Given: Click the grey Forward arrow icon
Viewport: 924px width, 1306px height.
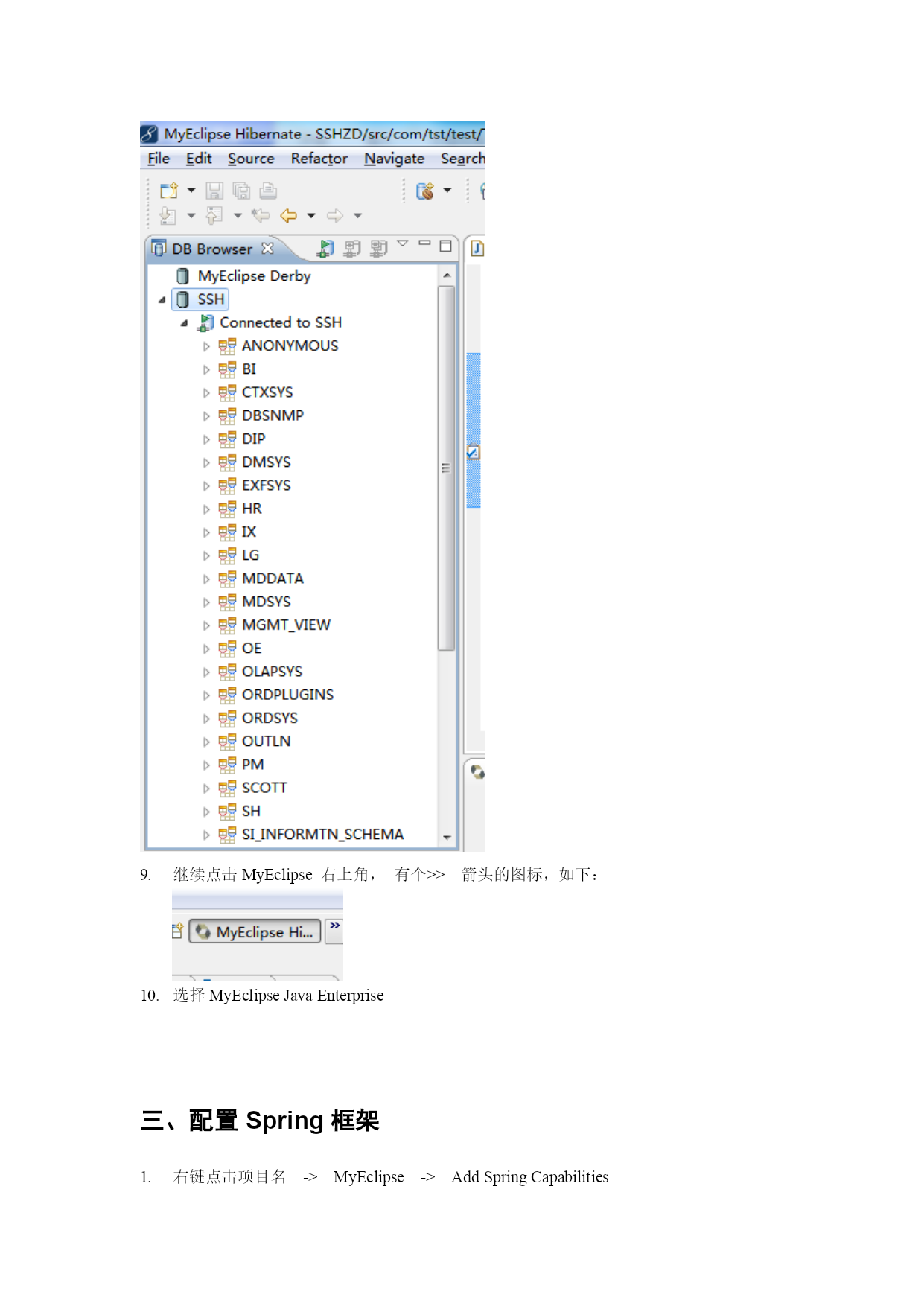Looking at the screenshot, I should click(x=335, y=216).
